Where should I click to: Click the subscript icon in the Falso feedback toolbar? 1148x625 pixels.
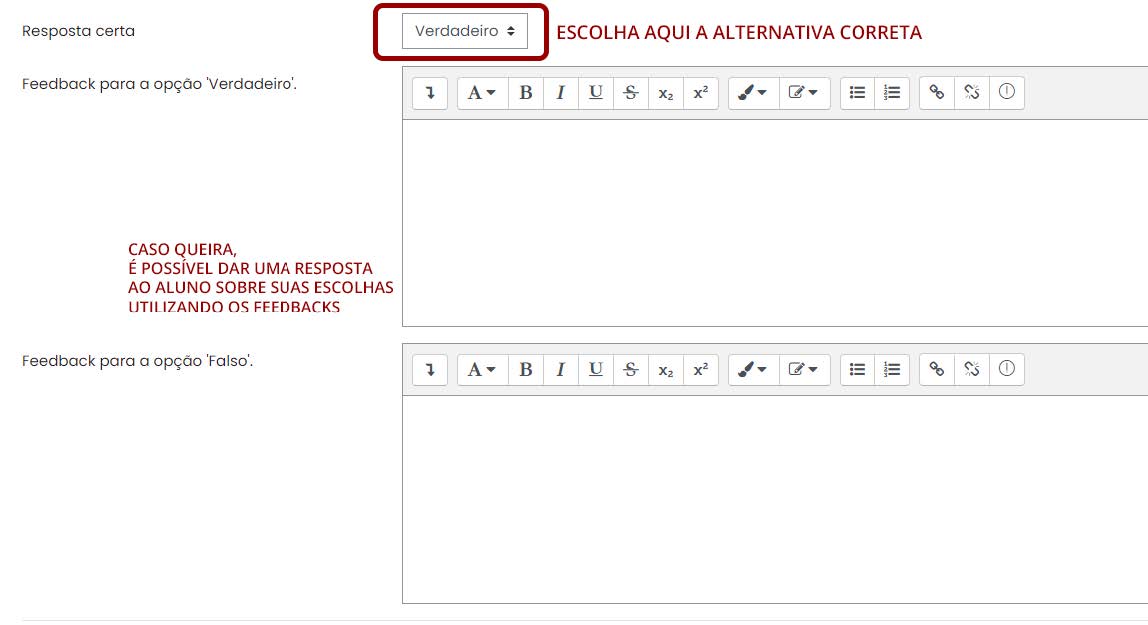pyautogui.click(x=666, y=369)
